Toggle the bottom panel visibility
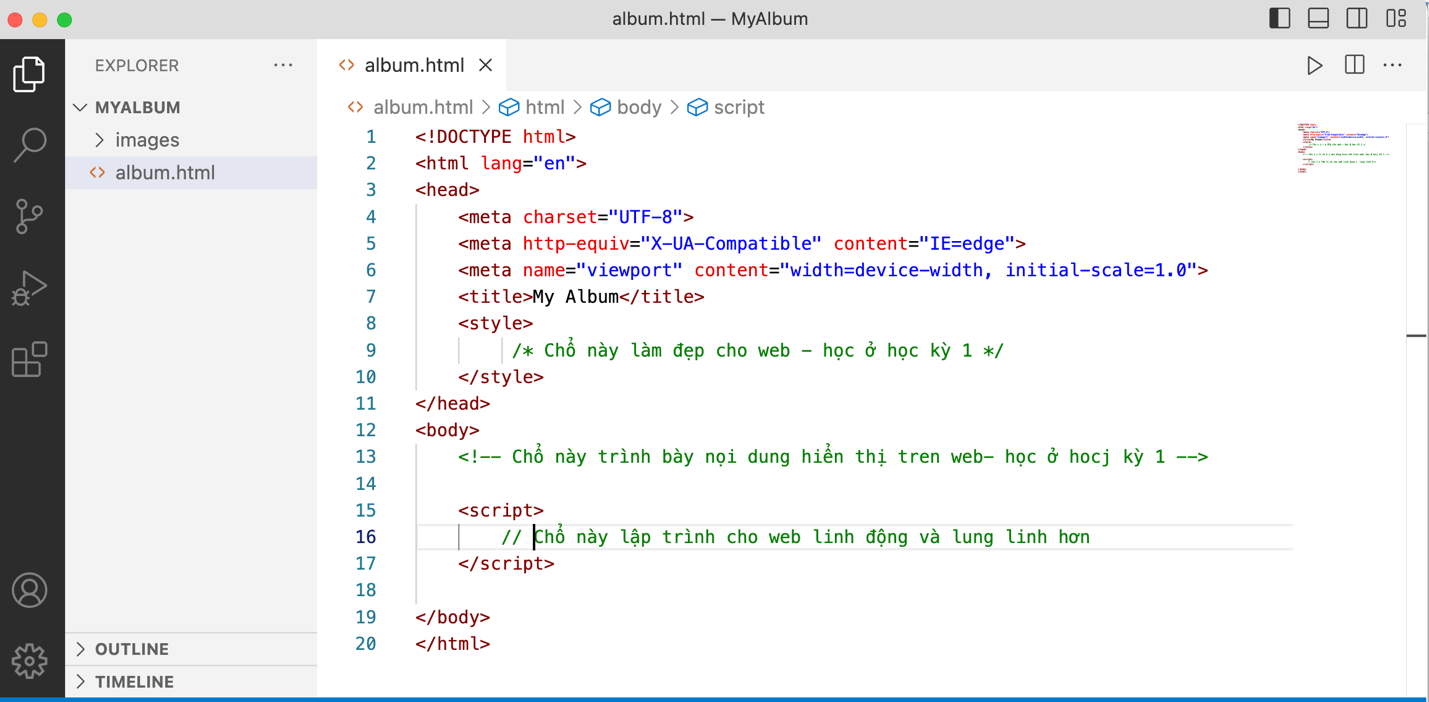 coord(1317,17)
